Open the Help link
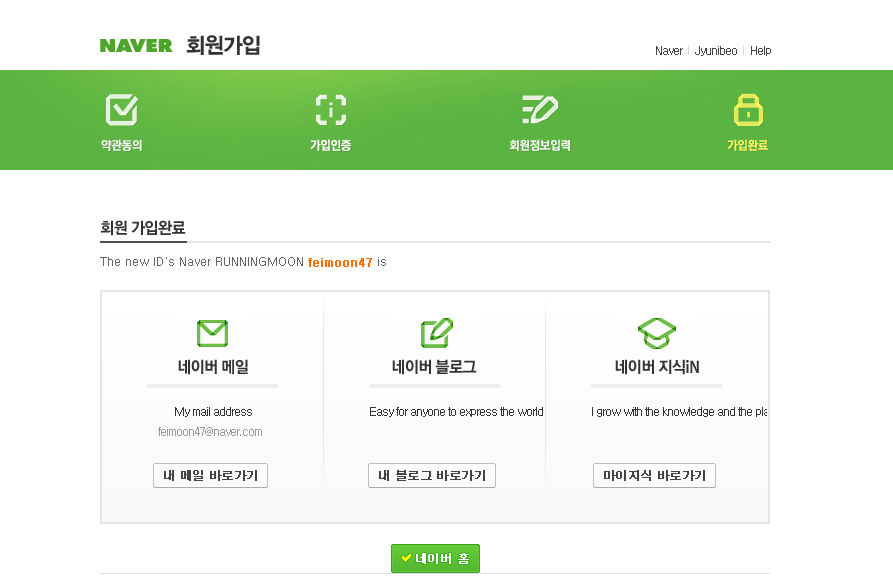 [x=760, y=51]
